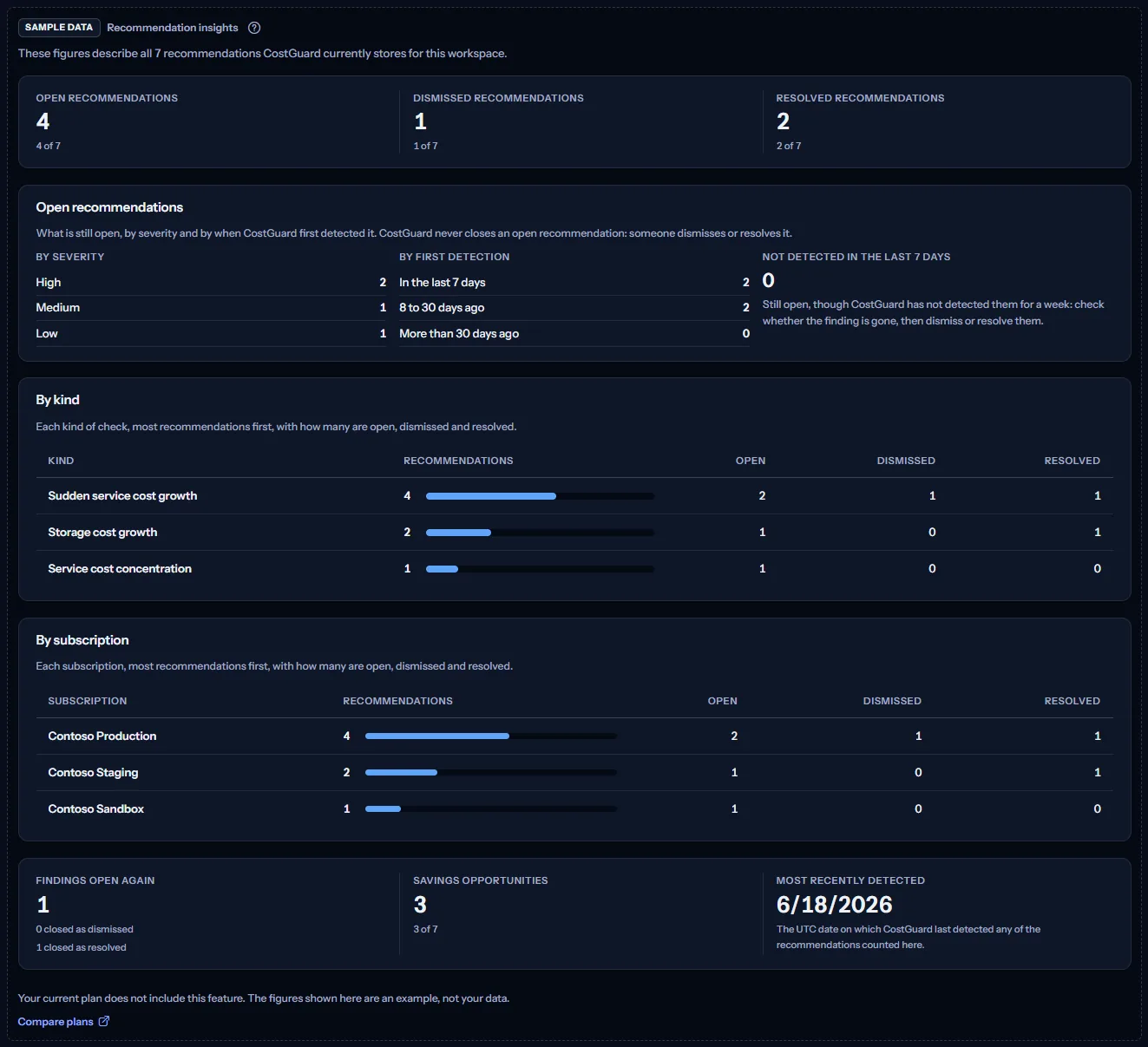Click the Sudden service cost growth progress bar
This screenshot has width=1148, height=1047.
540,496
